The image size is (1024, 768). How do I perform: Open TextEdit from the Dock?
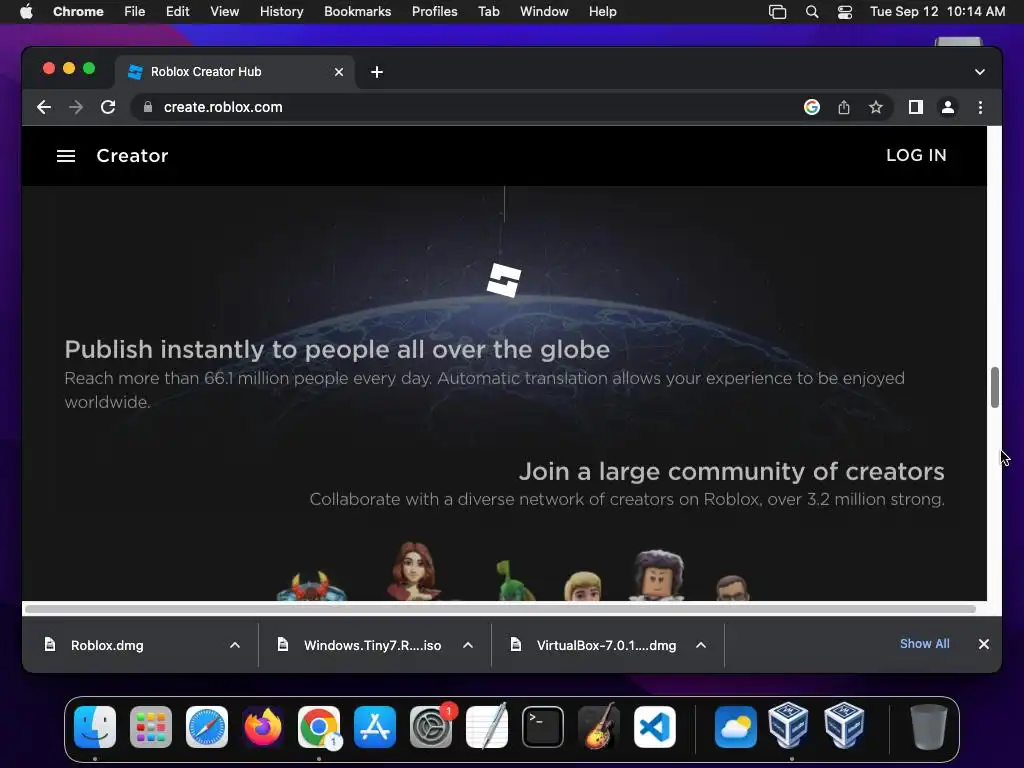click(x=487, y=727)
